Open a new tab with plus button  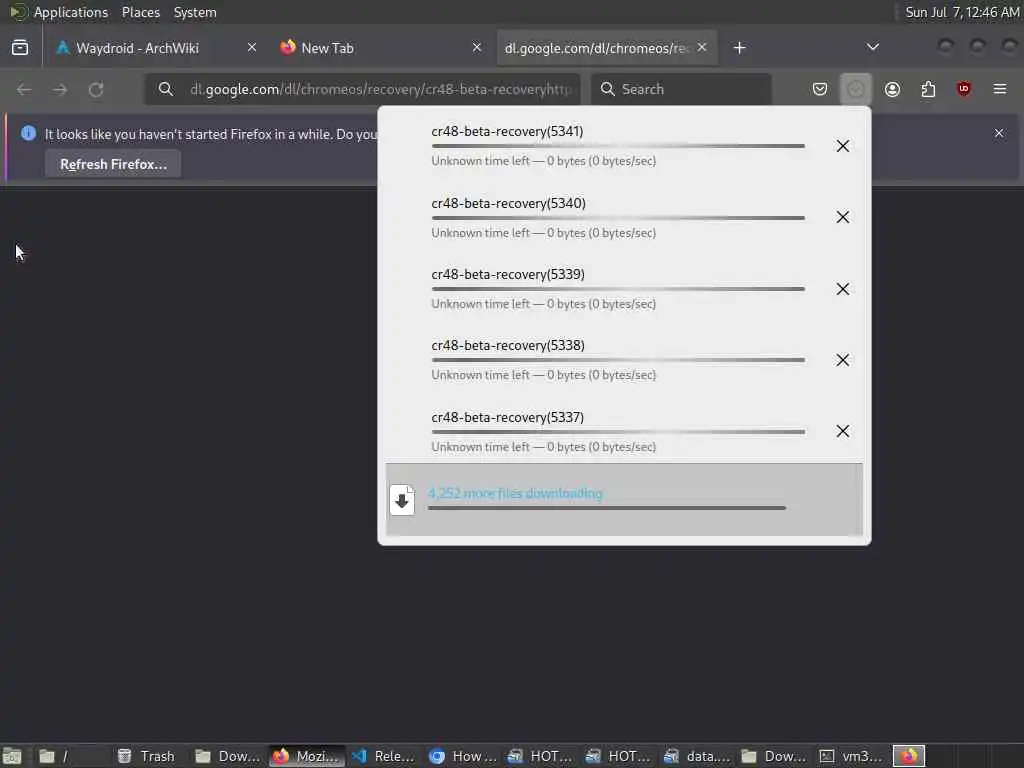[x=739, y=48]
